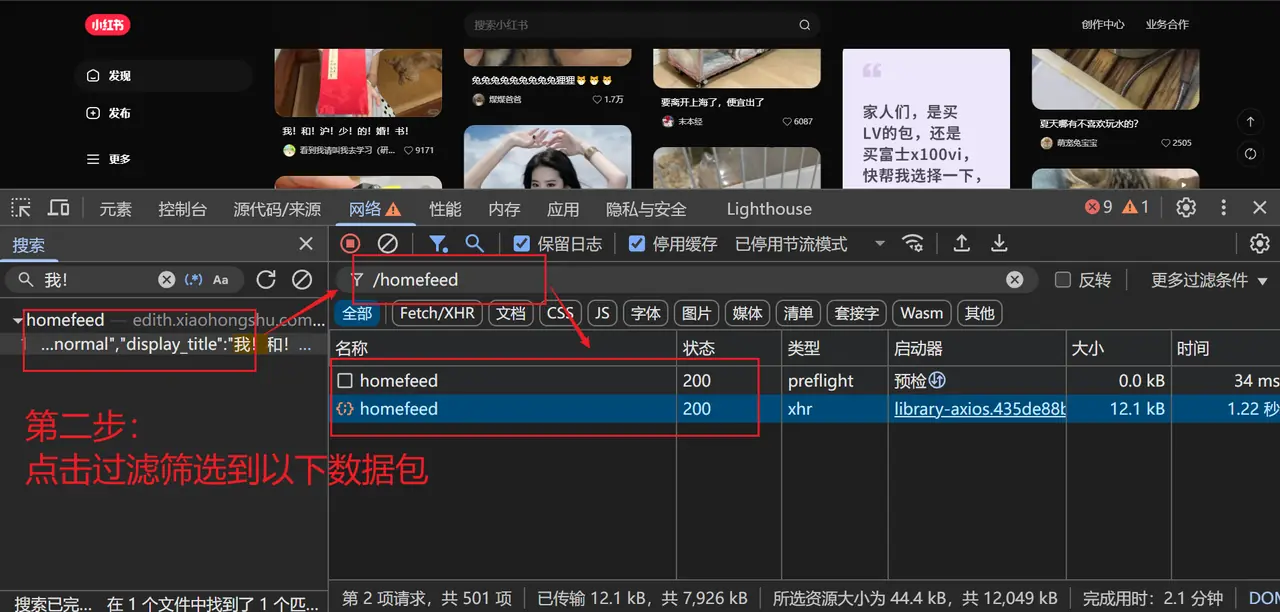Click the record network log button

[x=350, y=243]
